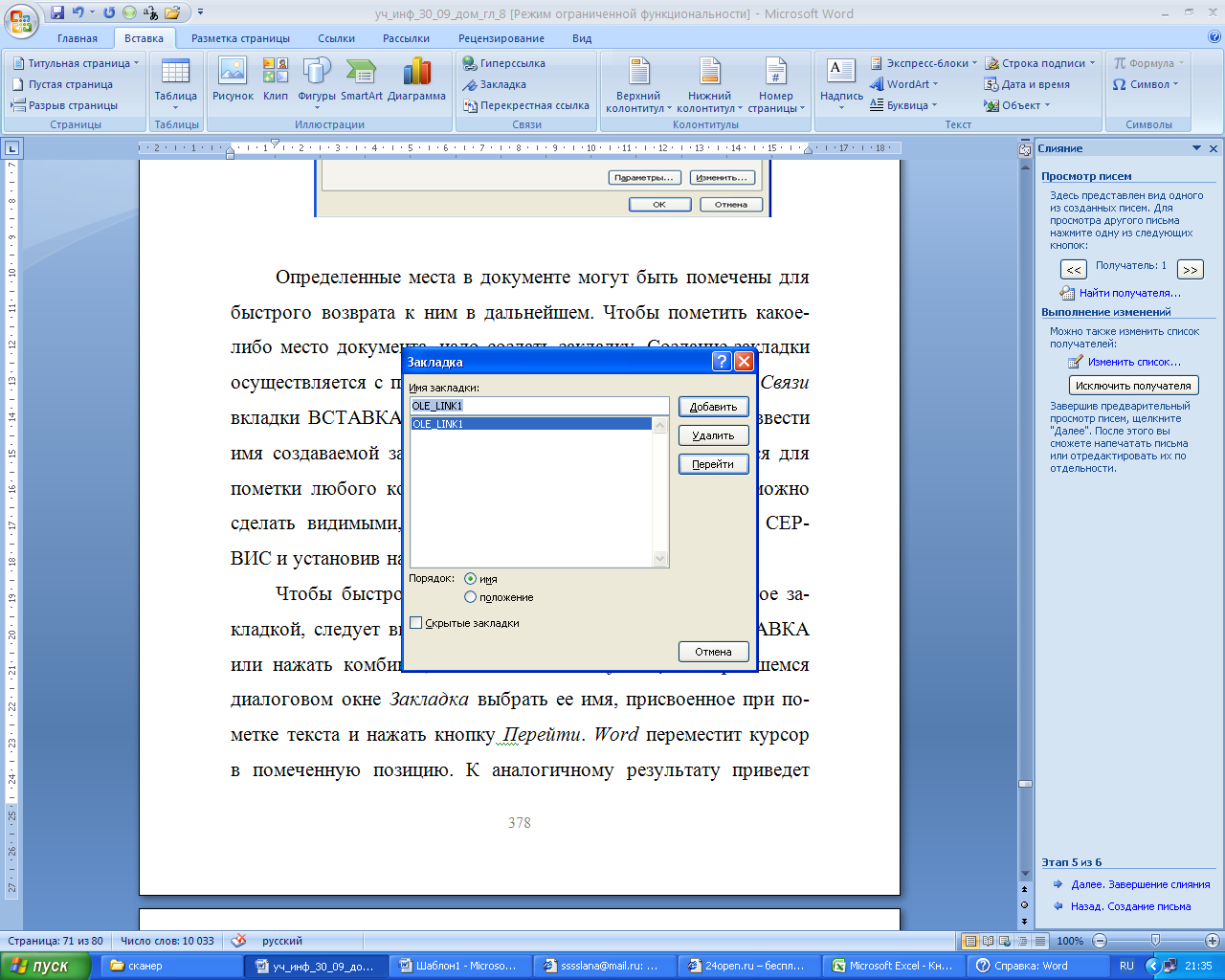Screen dimensions: 1225x980
Task: Open Word help question mark icon
Action: click(x=1214, y=37)
